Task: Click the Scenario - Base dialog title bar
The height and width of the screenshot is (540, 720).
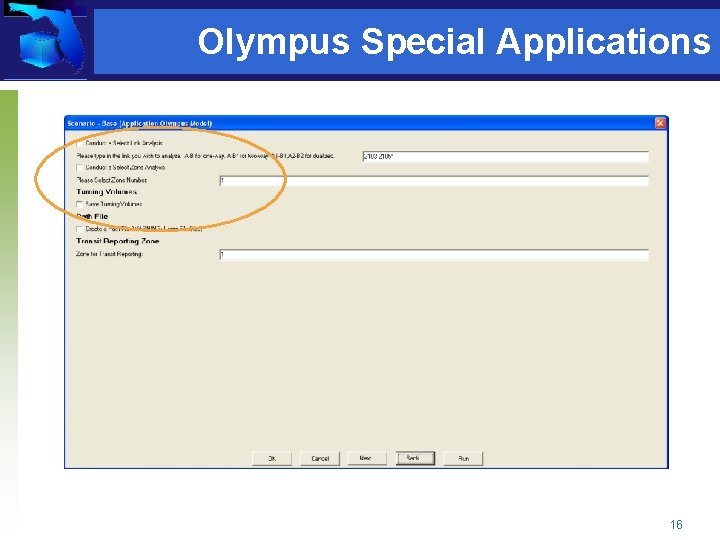Action: (x=366, y=123)
